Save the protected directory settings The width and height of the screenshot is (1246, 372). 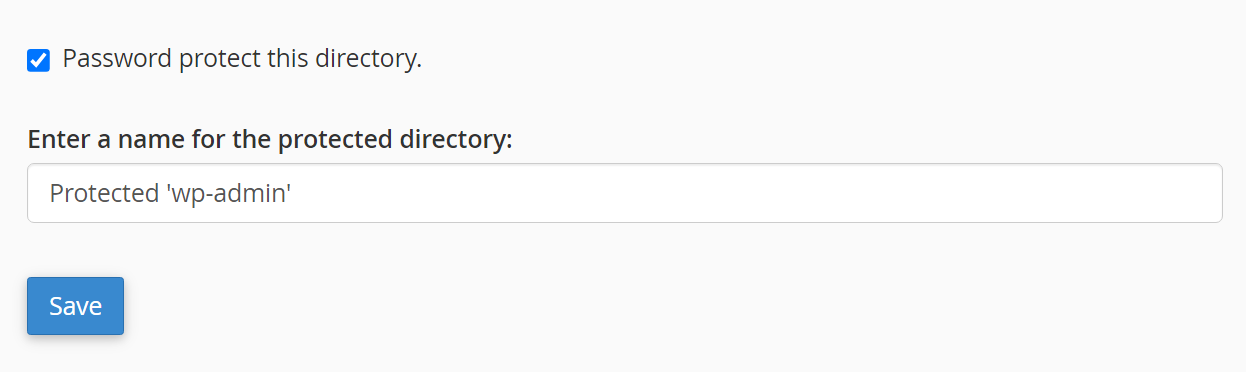(75, 306)
